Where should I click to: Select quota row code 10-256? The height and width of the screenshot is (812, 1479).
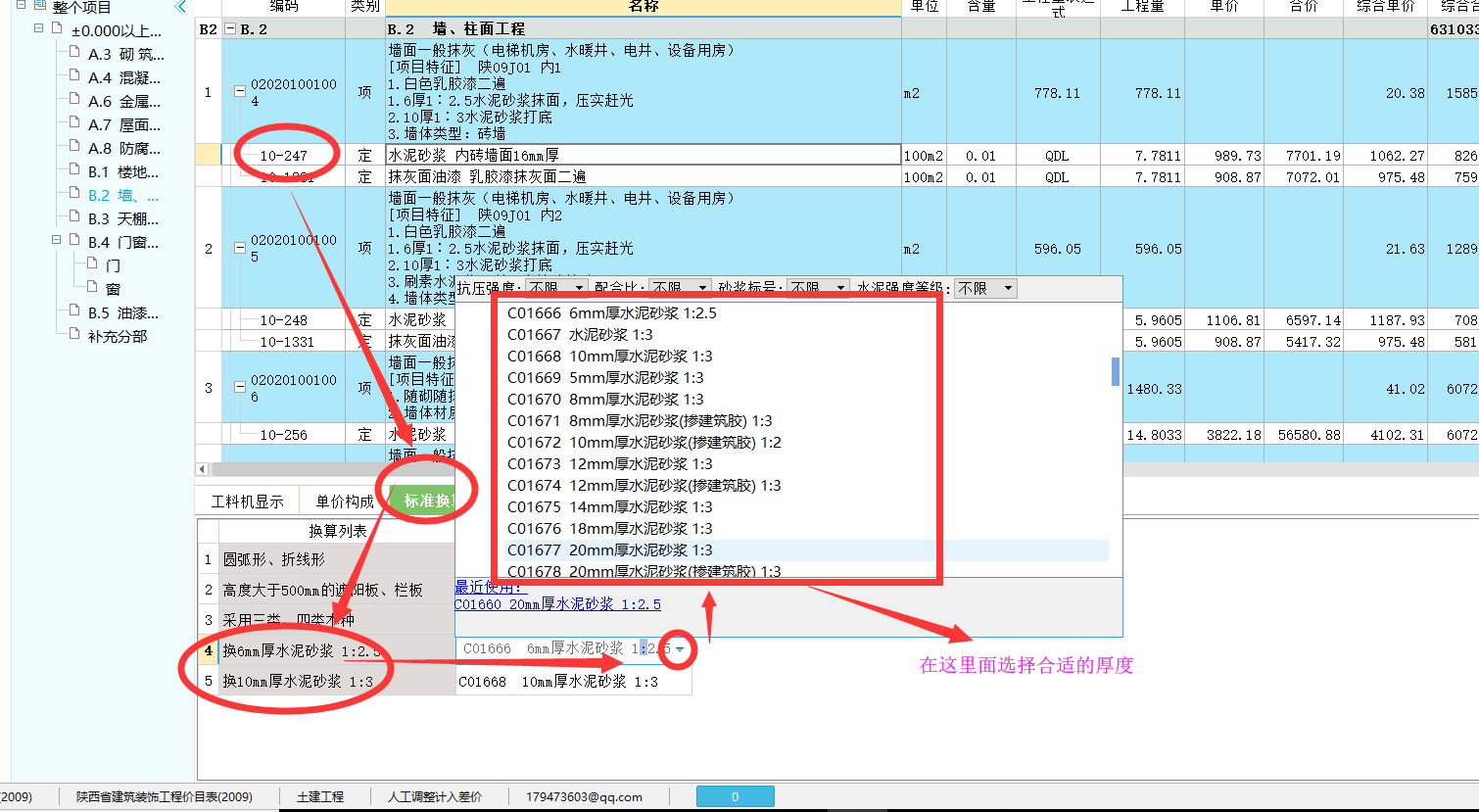pos(284,434)
